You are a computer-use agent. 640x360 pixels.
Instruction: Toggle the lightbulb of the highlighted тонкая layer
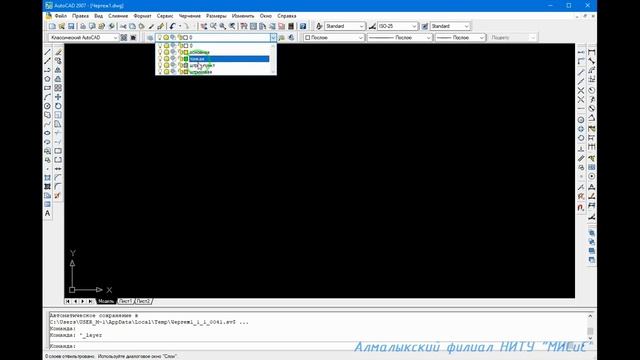(160, 59)
